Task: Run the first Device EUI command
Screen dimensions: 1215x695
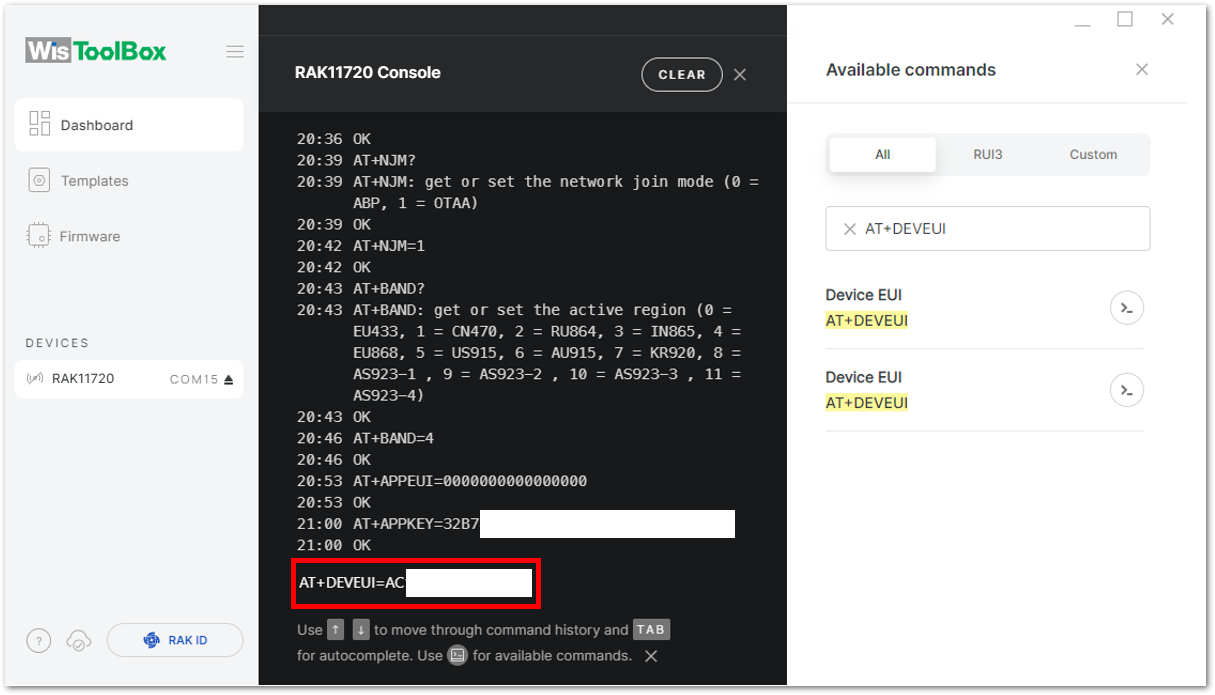Action: click(1127, 307)
